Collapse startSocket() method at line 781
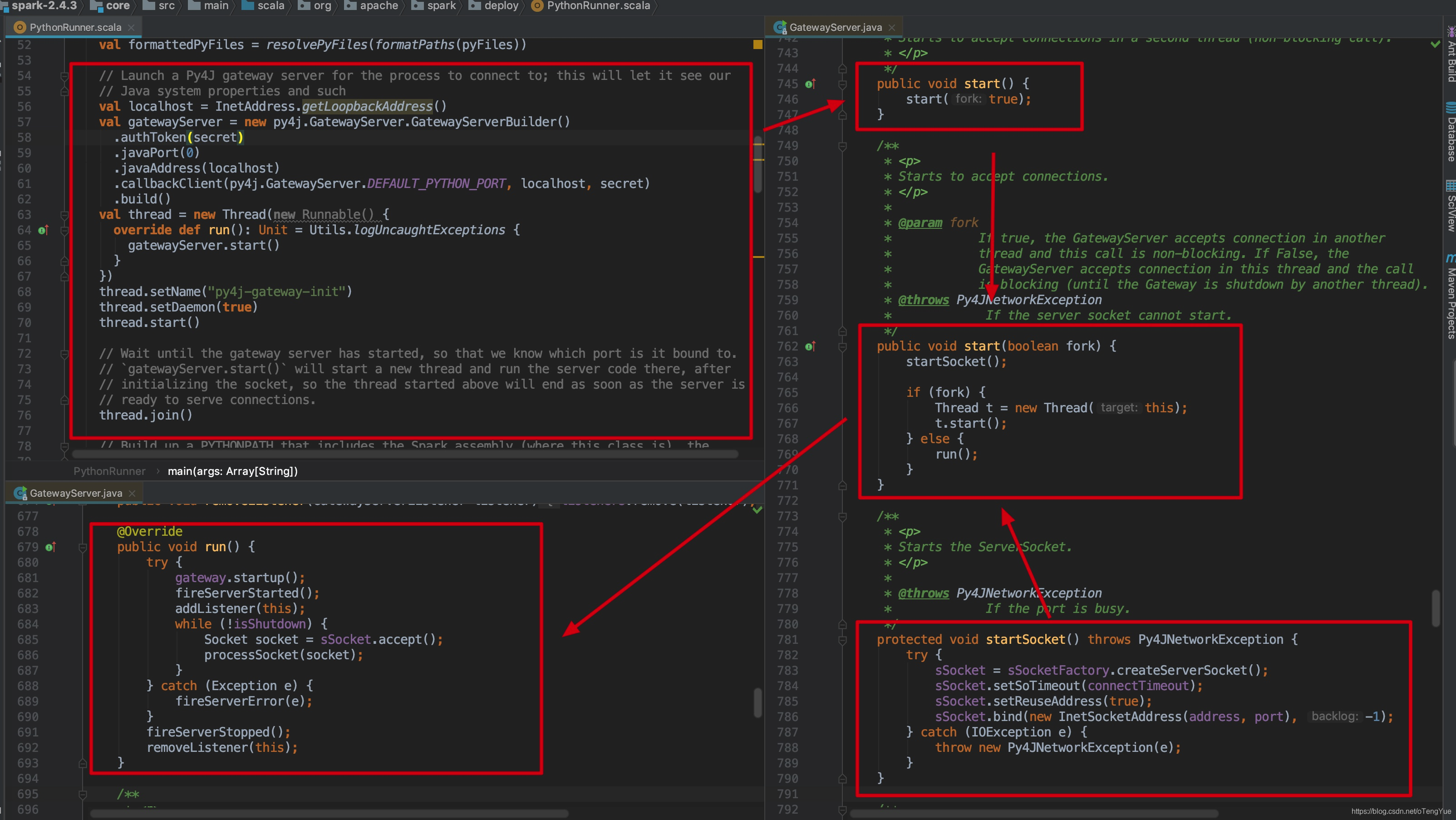 click(x=842, y=640)
